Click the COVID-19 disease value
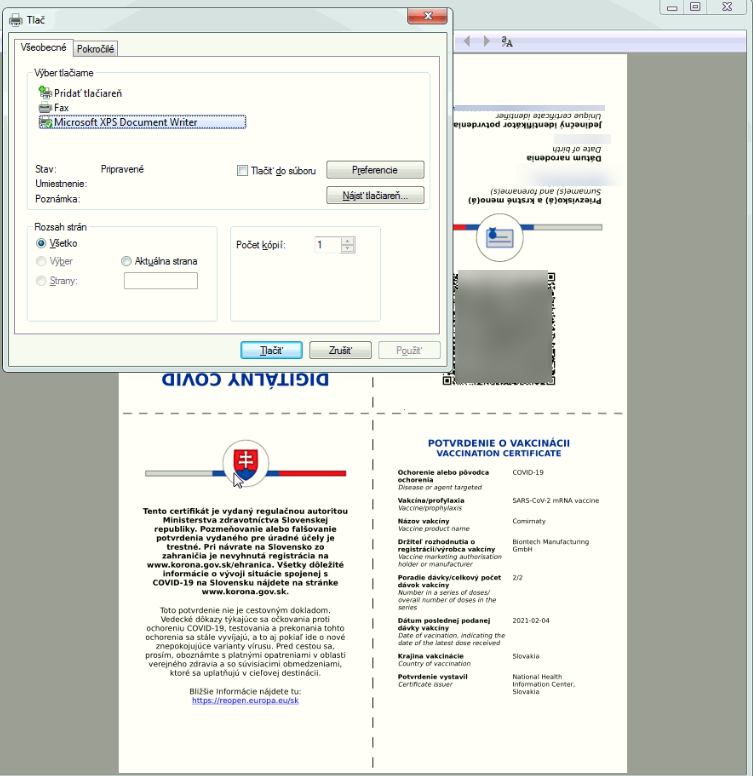Viewport: 753px width, 776px height. [x=528, y=473]
